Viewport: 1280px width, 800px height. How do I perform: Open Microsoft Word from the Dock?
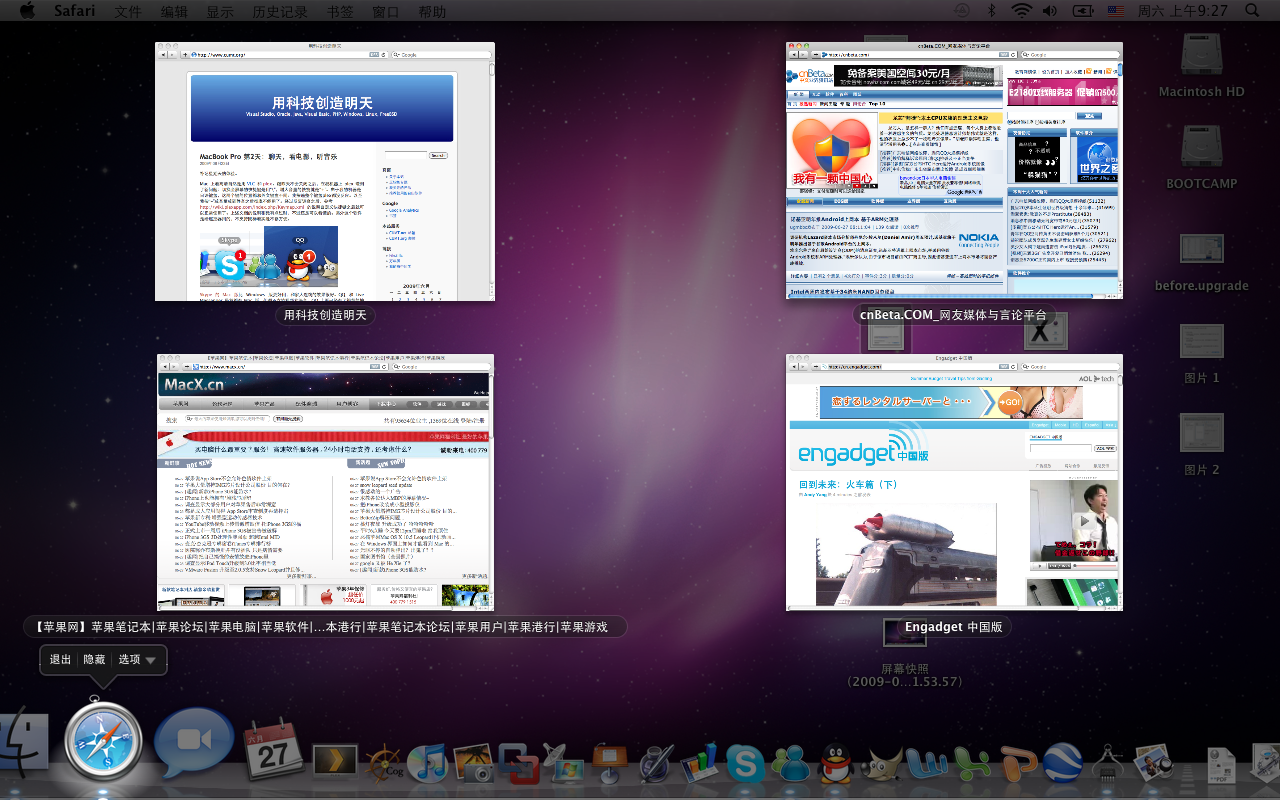click(927, 762)
